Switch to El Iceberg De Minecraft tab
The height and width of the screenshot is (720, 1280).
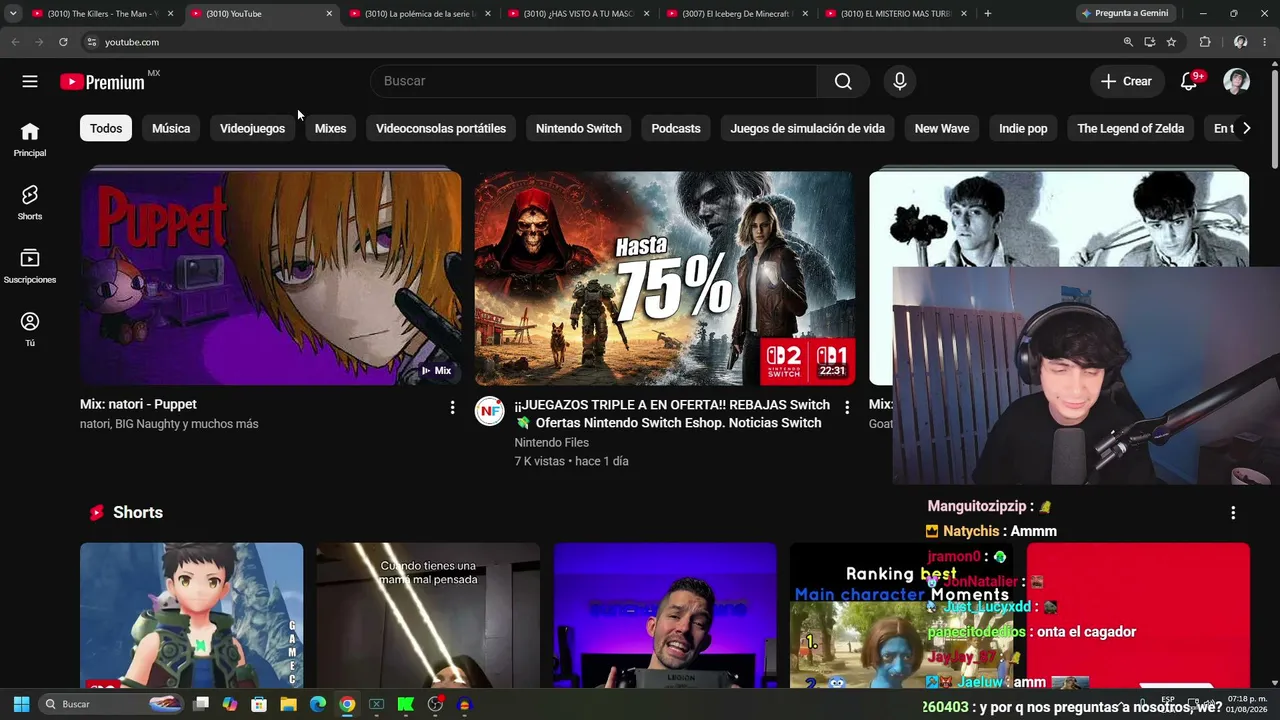[738, 14]
